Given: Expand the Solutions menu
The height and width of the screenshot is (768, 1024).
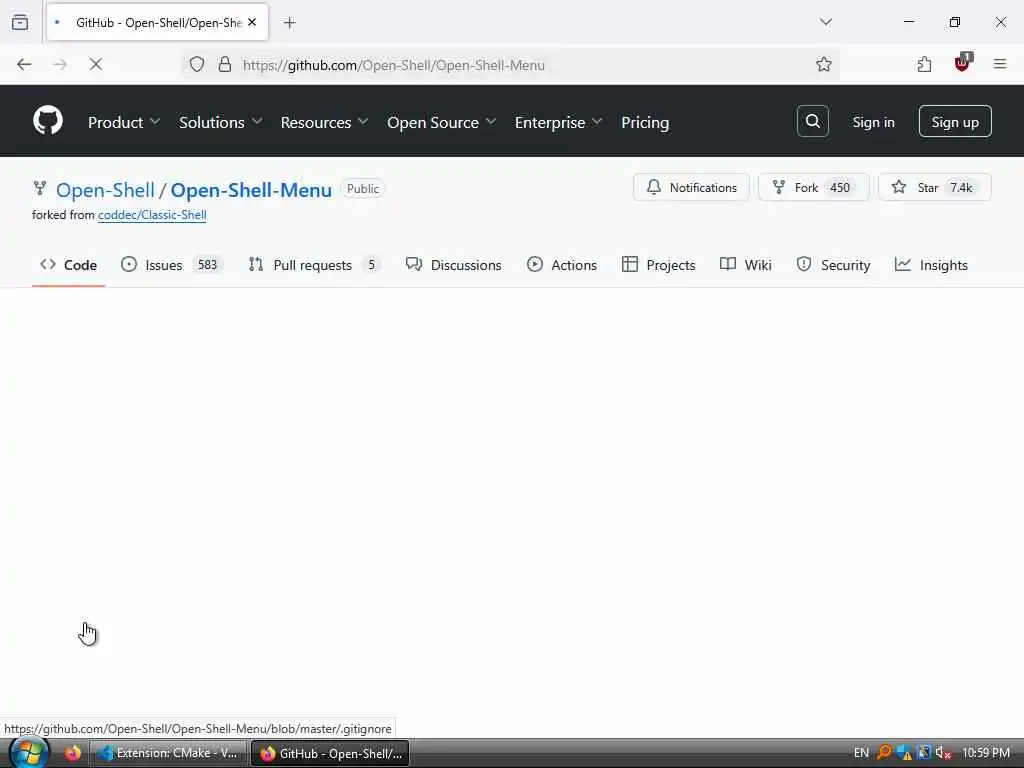Looking at the screenshot, I should pyautogui.click(x=220, y=122).
